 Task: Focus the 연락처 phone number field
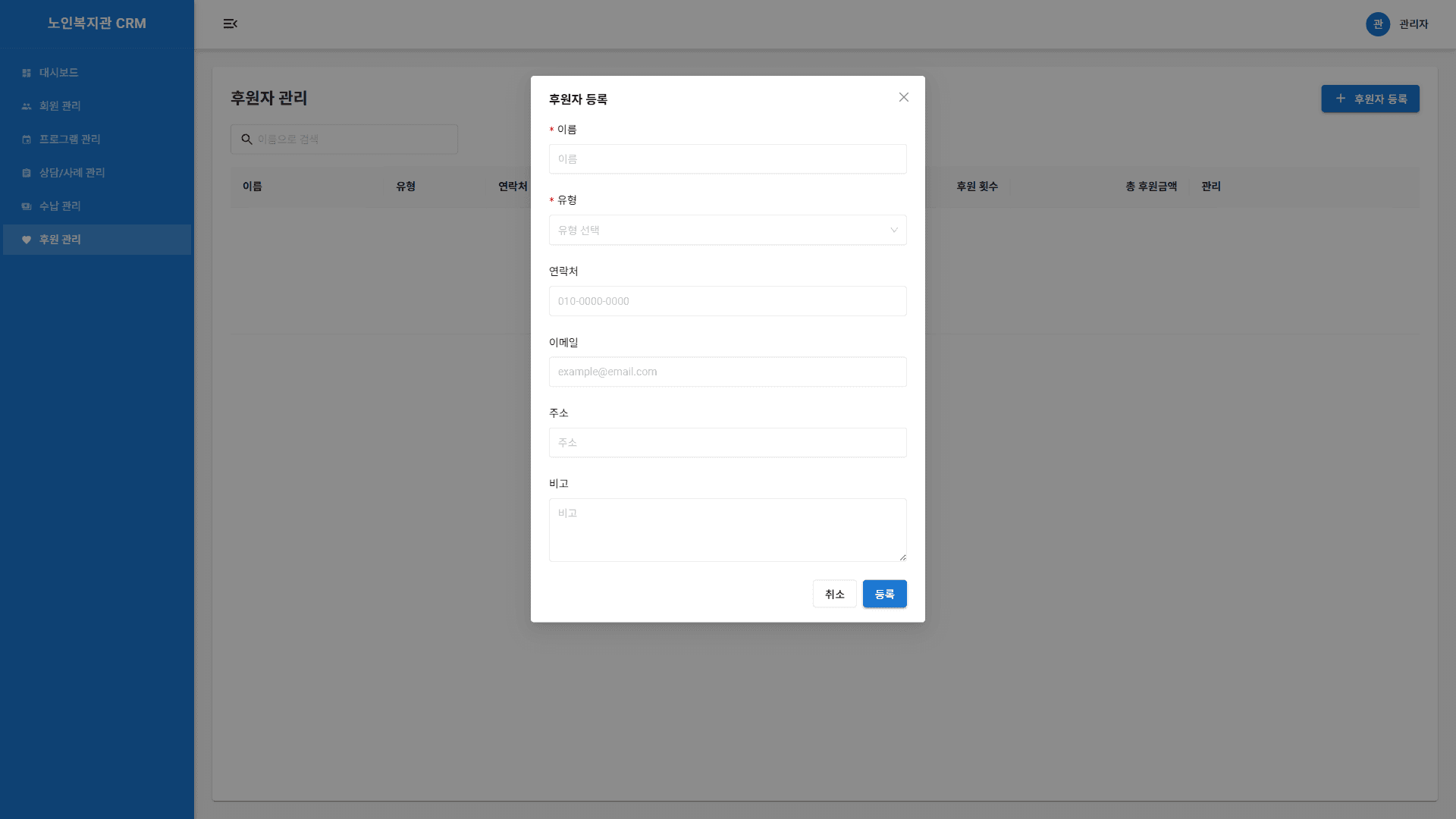[727, 301]
